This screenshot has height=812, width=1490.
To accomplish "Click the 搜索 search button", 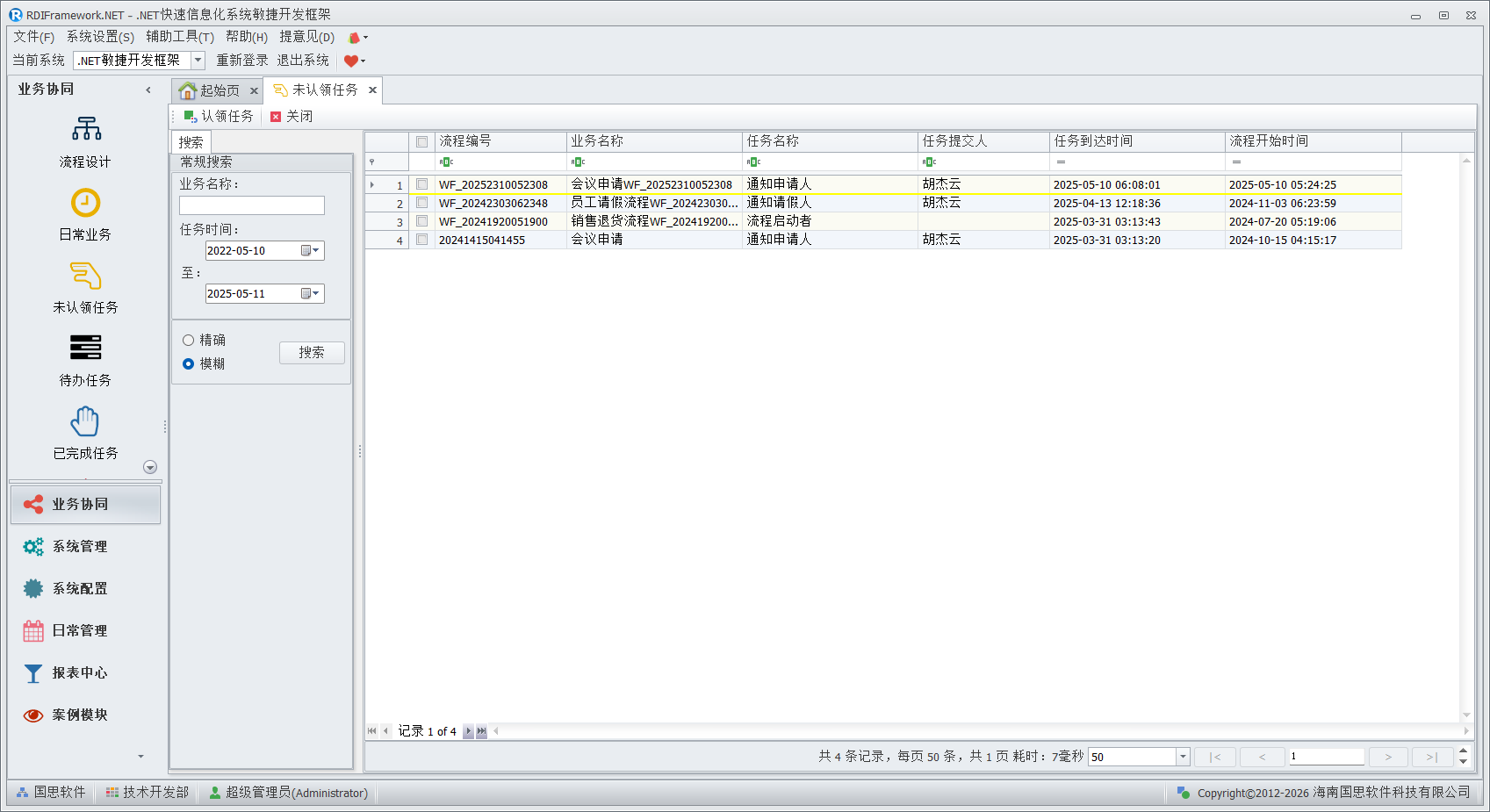I will pos(312,353).
